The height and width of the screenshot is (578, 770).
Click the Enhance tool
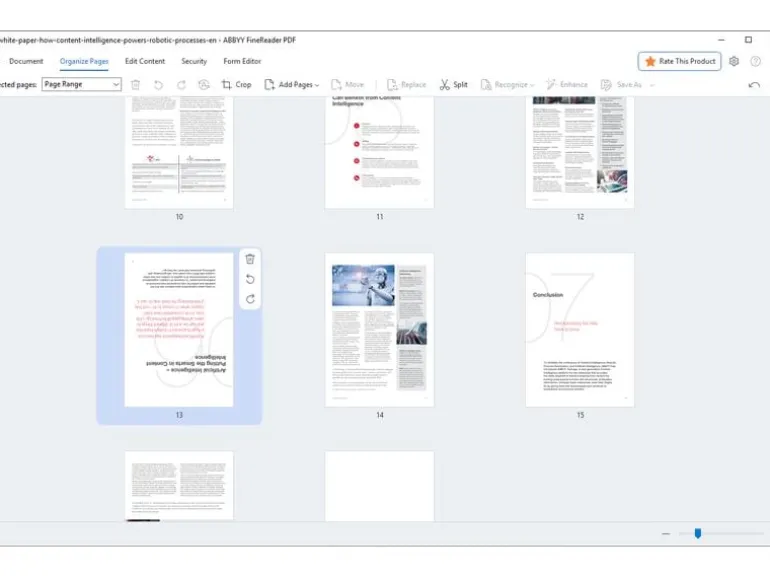[567, 85]
